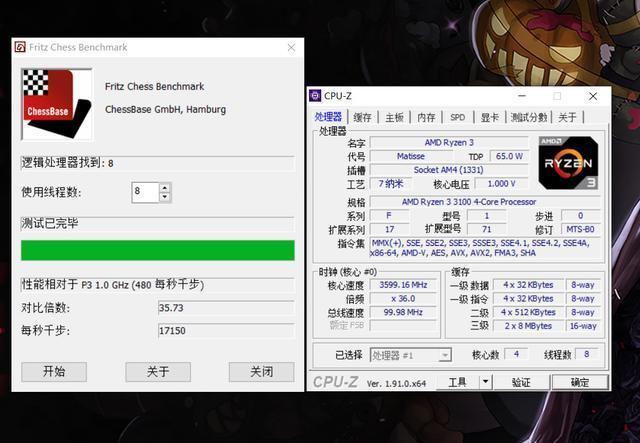Click the 每秒千步 value 17150
The width and height of the screenshot is (640, 443).
(226, 330)
